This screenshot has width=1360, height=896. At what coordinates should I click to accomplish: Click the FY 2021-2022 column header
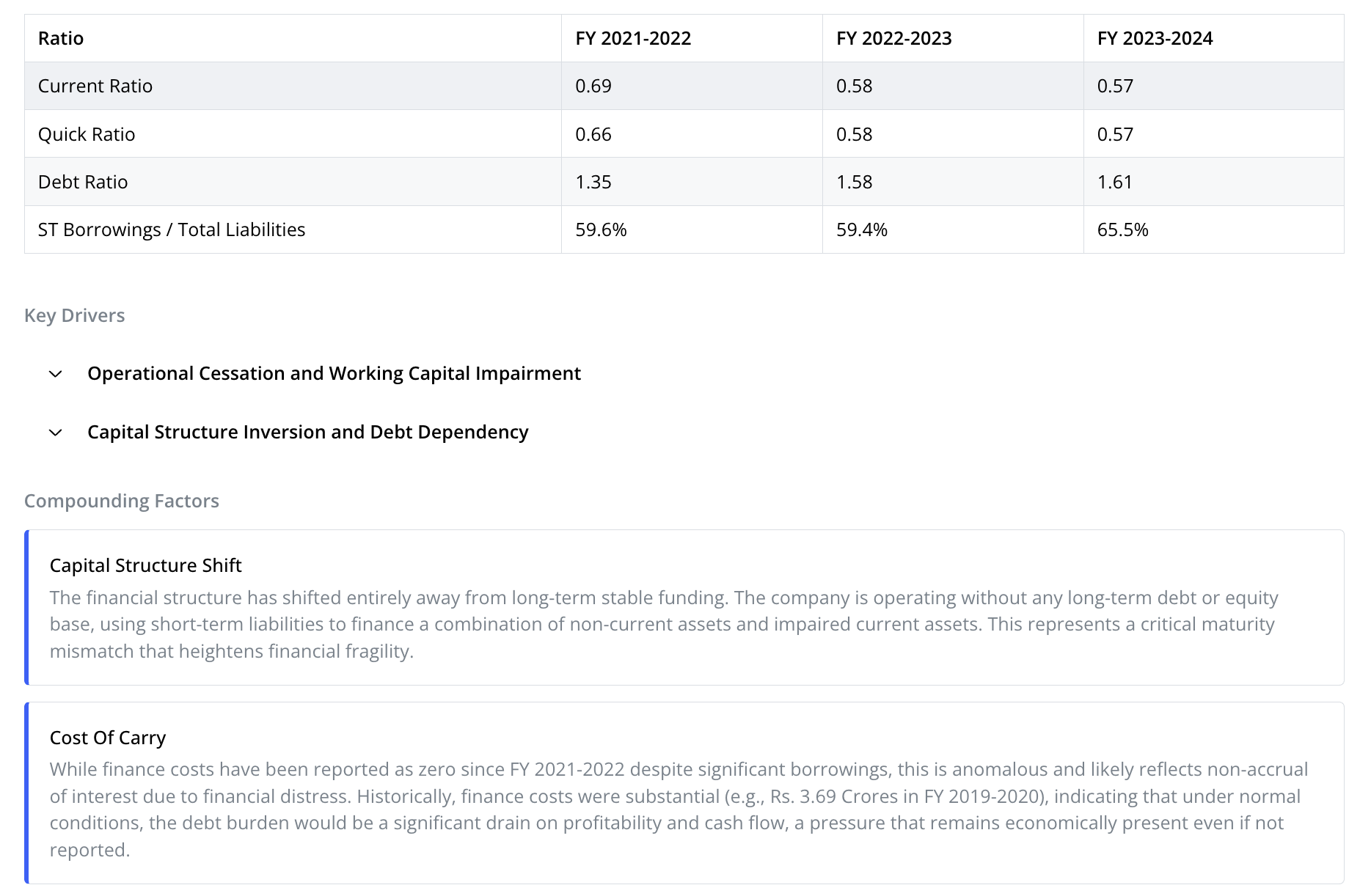point(633,38)
